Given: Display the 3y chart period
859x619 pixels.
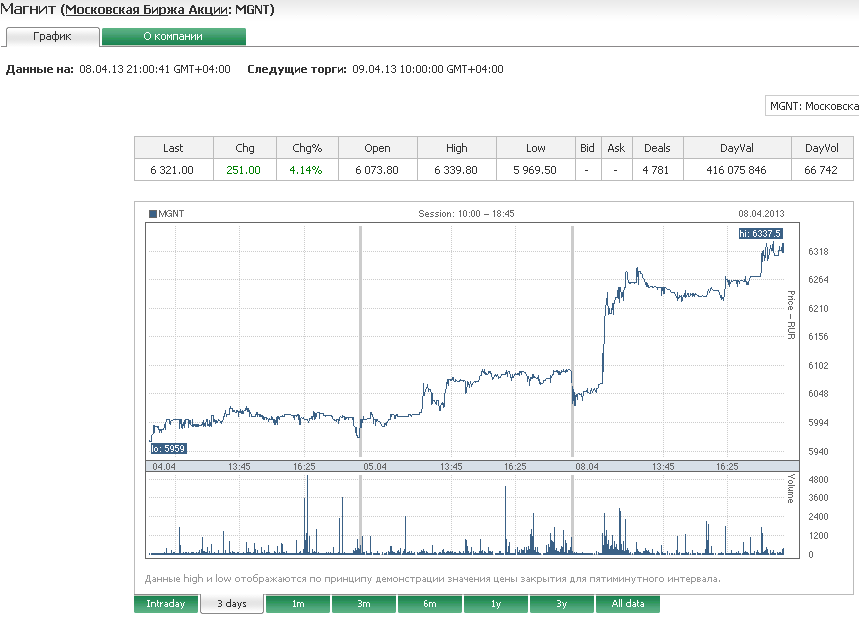Looking at the screenshot, I should (x=562, y=604).
